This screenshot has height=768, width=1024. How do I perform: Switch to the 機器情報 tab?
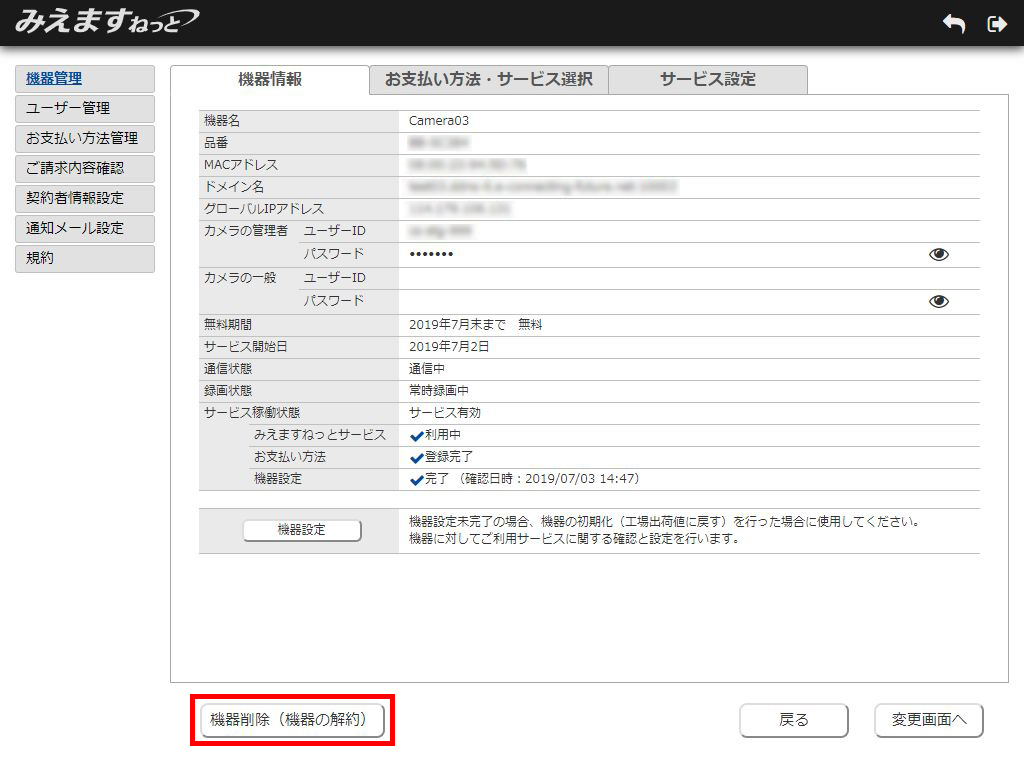[270, 80]
